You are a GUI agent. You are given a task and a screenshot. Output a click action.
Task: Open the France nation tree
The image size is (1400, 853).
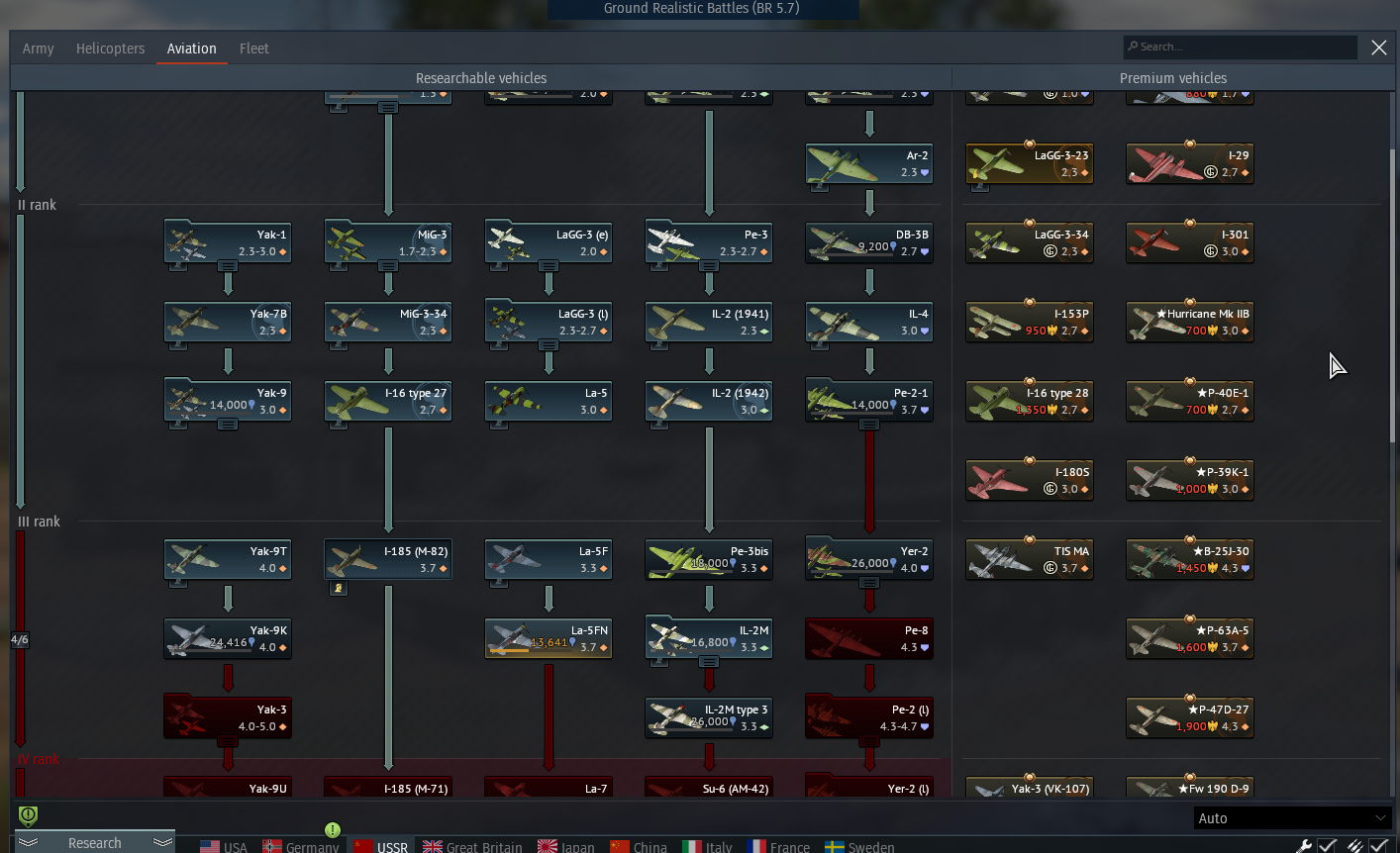click(x=778, y=846)
